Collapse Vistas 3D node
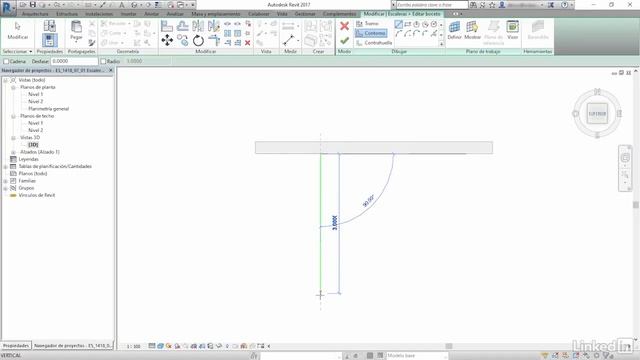640x360 pixels. click(x=13, y=138)
